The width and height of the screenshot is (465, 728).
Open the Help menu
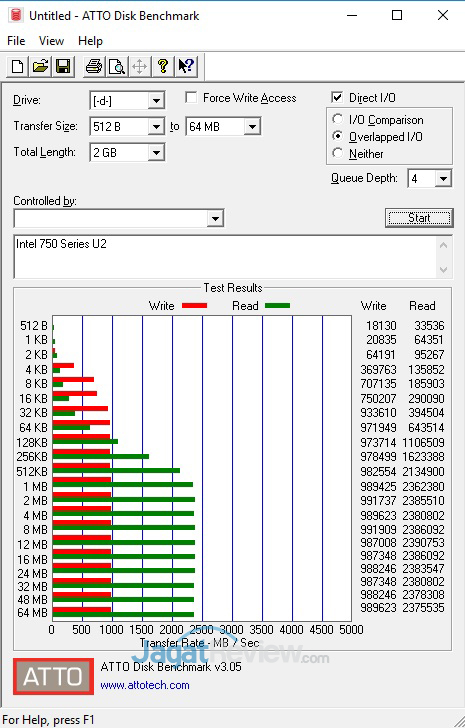(90, 41)
